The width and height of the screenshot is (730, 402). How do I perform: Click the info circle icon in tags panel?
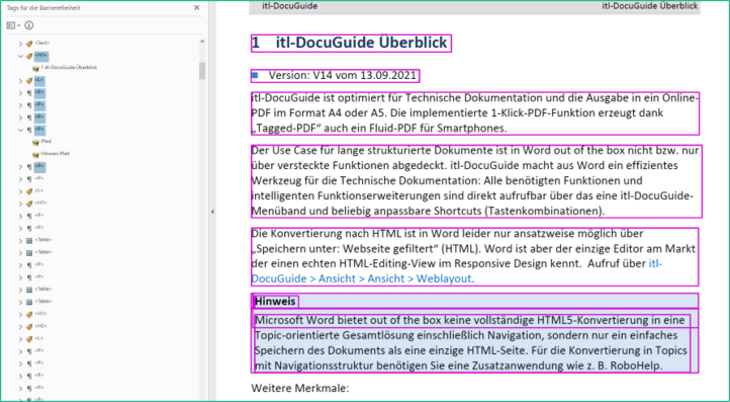tap(29, 25)
